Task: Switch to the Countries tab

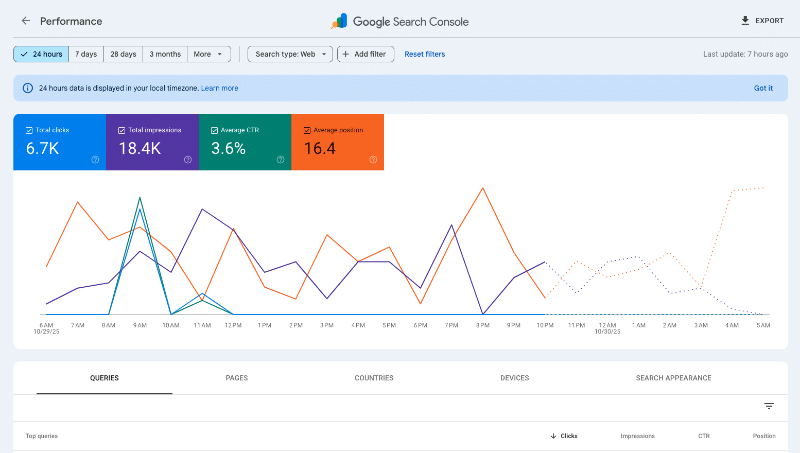Action: (x=374, y=378)
